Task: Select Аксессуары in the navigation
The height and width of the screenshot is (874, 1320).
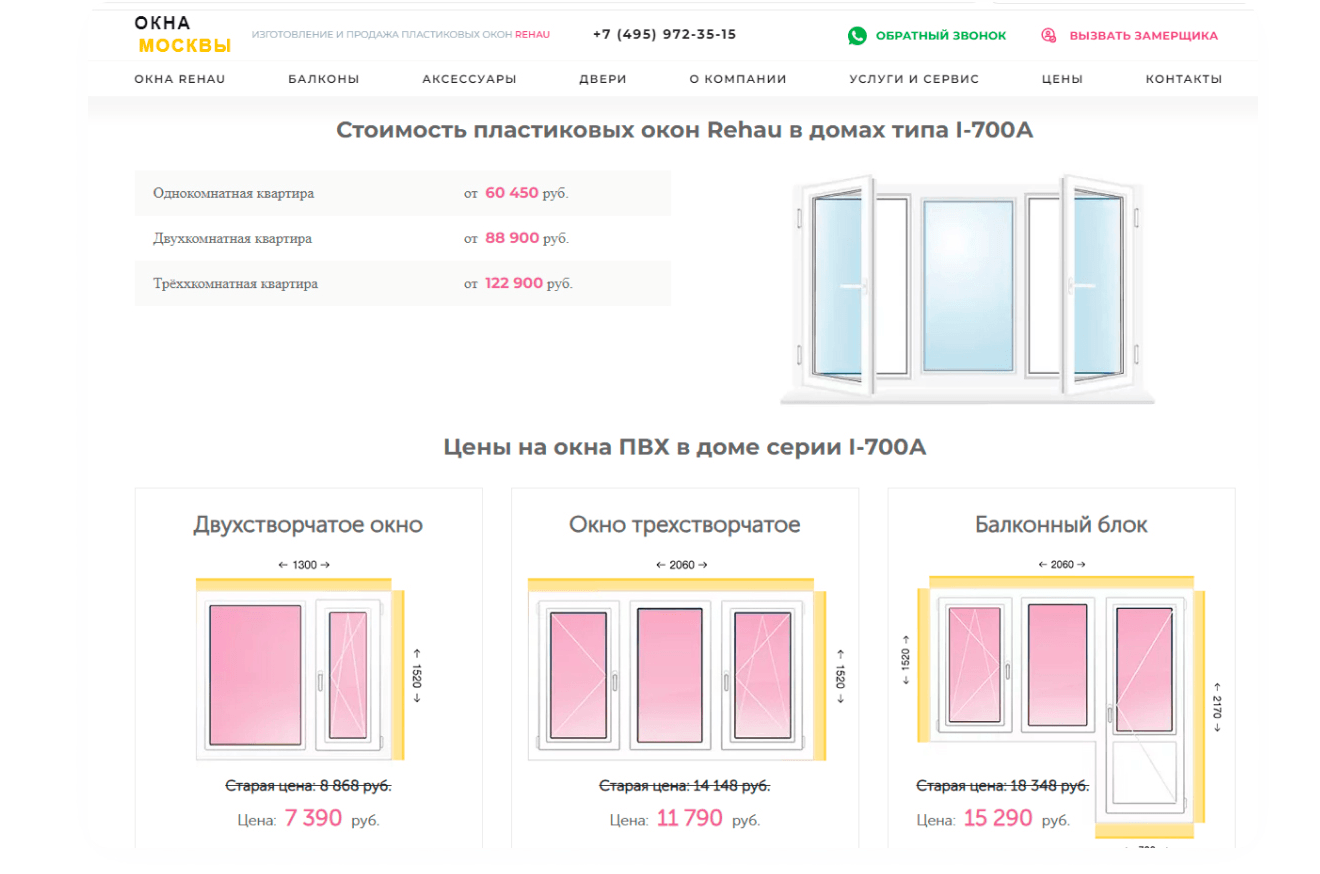Action: tap(469, 79)
